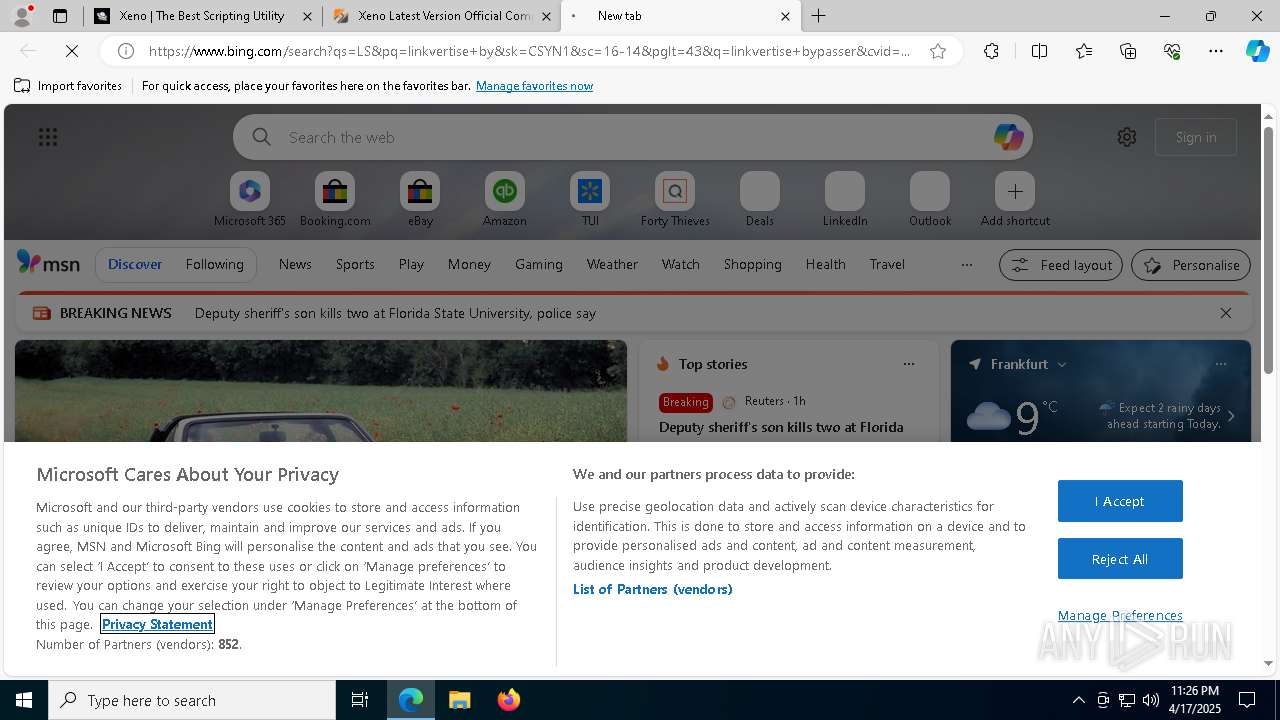Select the Discover feed tab
This screenshot has width=1280, height=720.
pyautogui.click(x=135, y=265)
